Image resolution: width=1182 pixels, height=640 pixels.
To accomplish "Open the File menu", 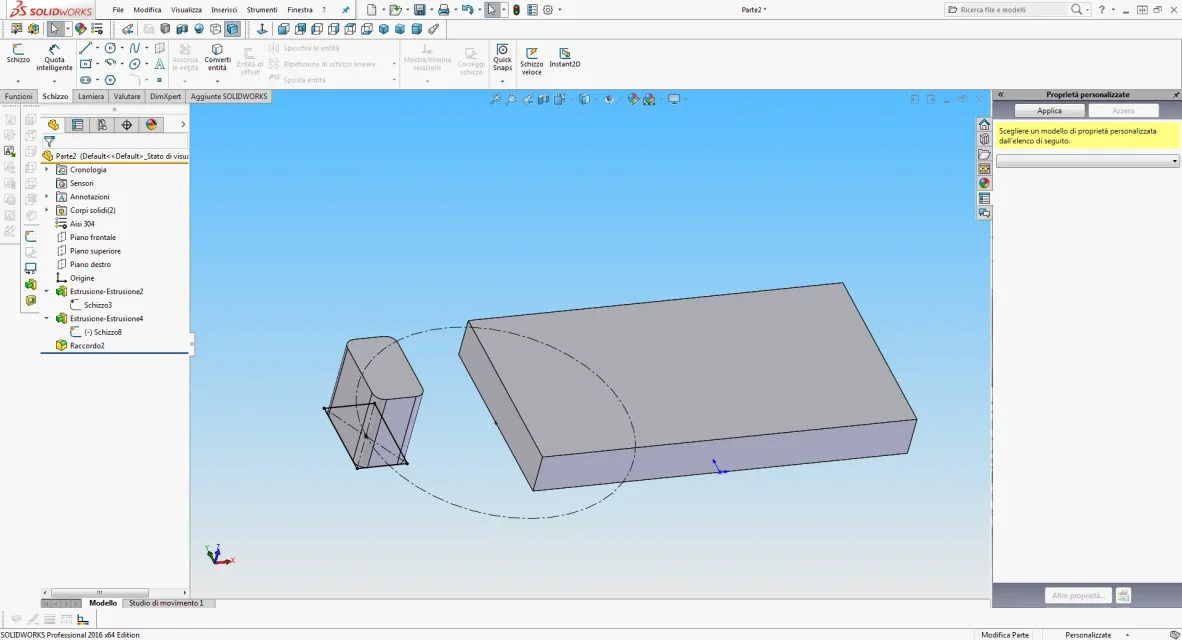I will click(118, 10).
